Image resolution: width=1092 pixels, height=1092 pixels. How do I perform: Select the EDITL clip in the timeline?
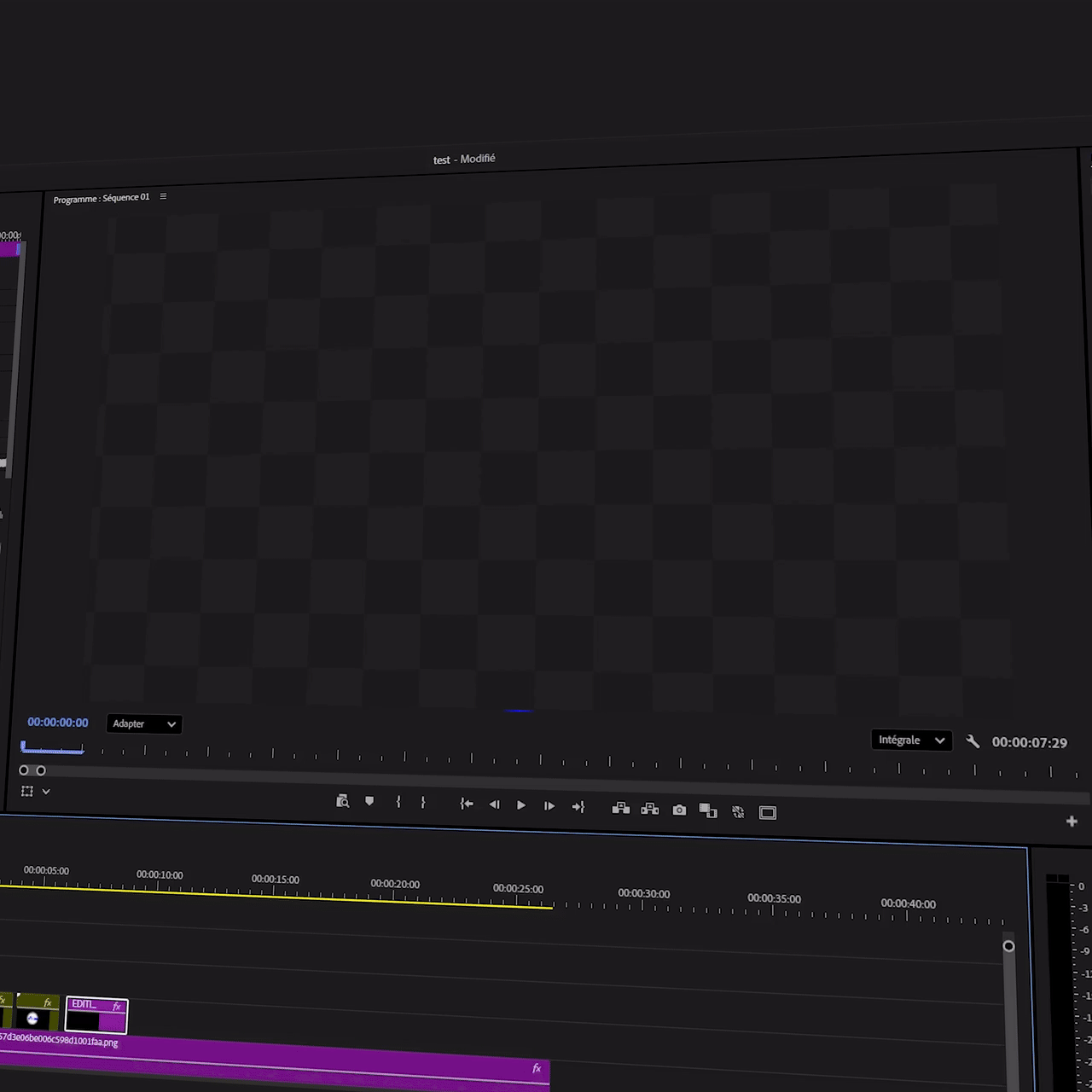tap(96, 1015)
